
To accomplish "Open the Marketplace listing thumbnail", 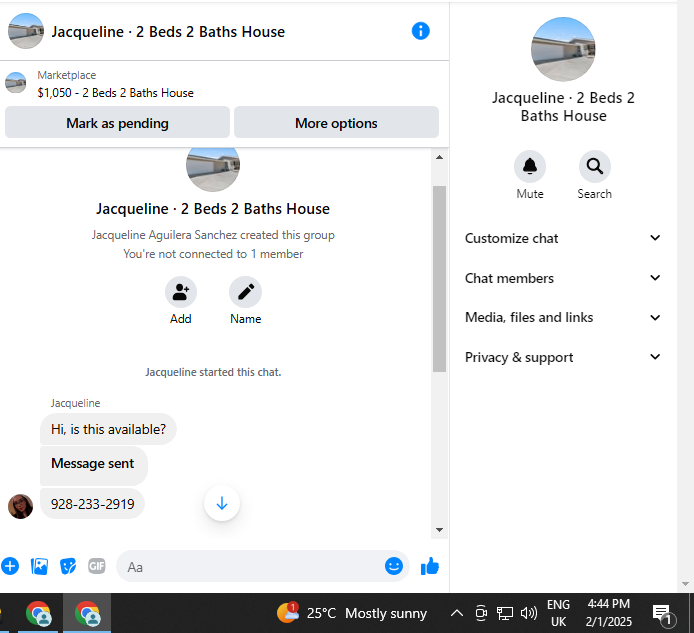I will (x=15, y=83).
